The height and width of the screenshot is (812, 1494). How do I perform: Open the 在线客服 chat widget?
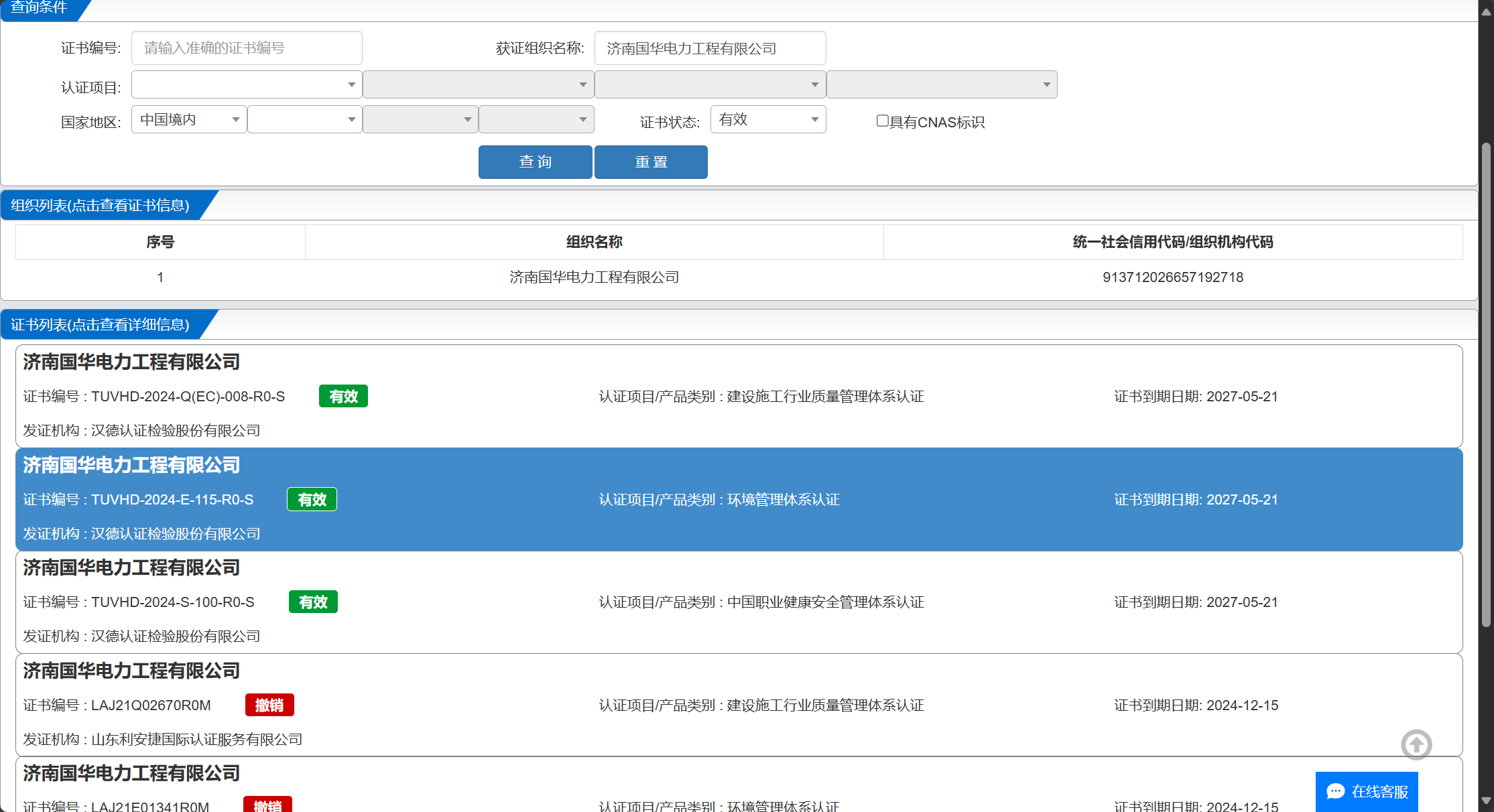[1367, 791]
